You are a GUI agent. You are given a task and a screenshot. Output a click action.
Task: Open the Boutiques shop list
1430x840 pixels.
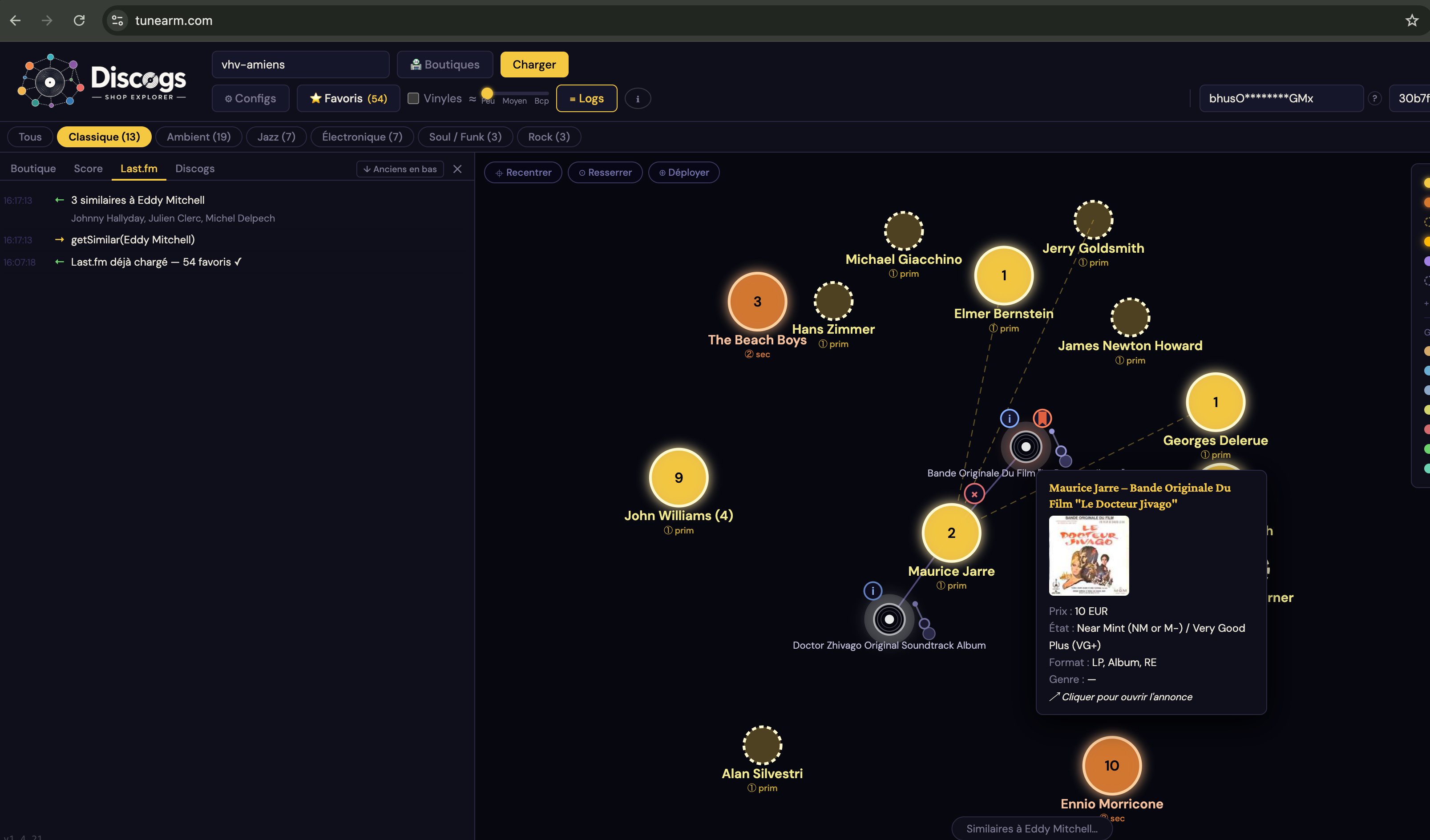(445, 65)
